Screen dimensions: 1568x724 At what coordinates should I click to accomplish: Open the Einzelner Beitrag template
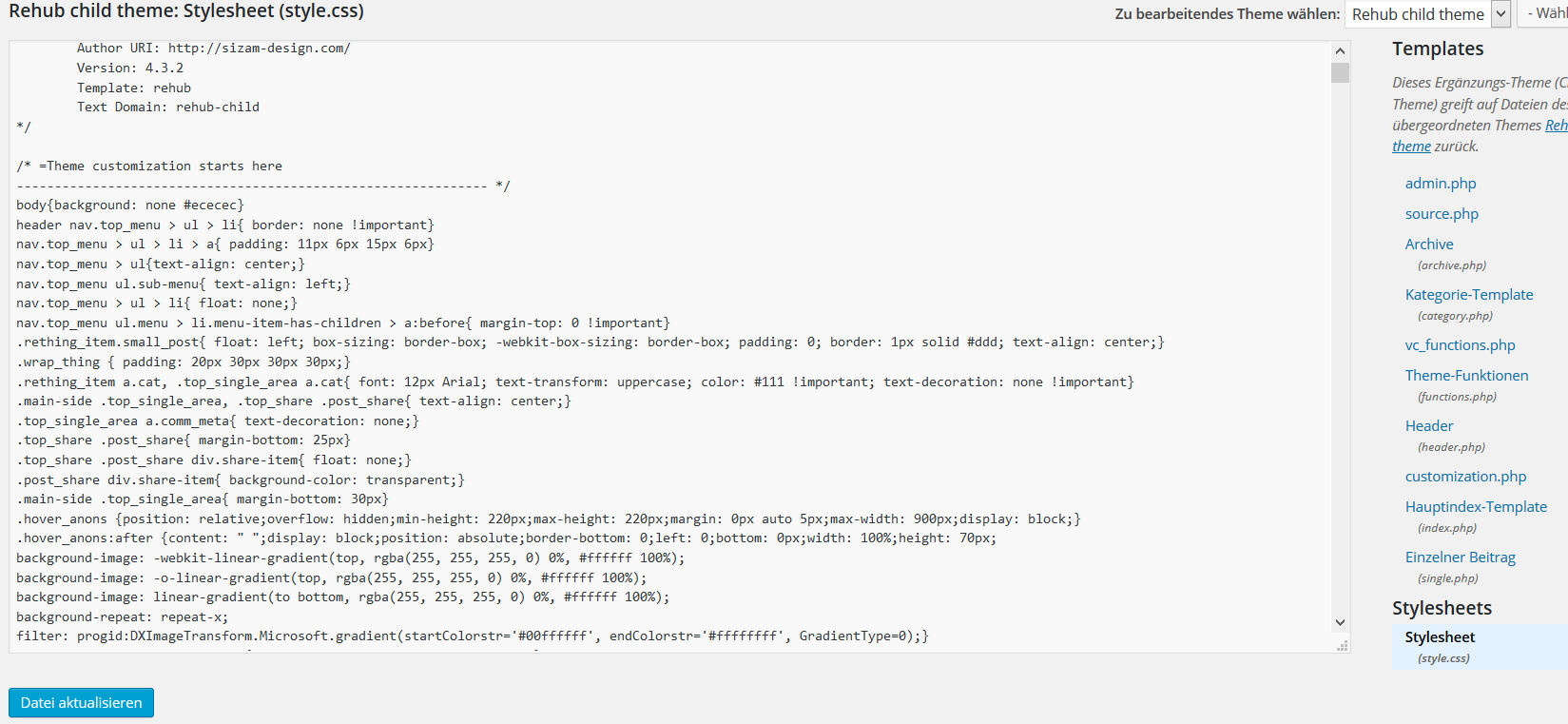[1461, 558]
